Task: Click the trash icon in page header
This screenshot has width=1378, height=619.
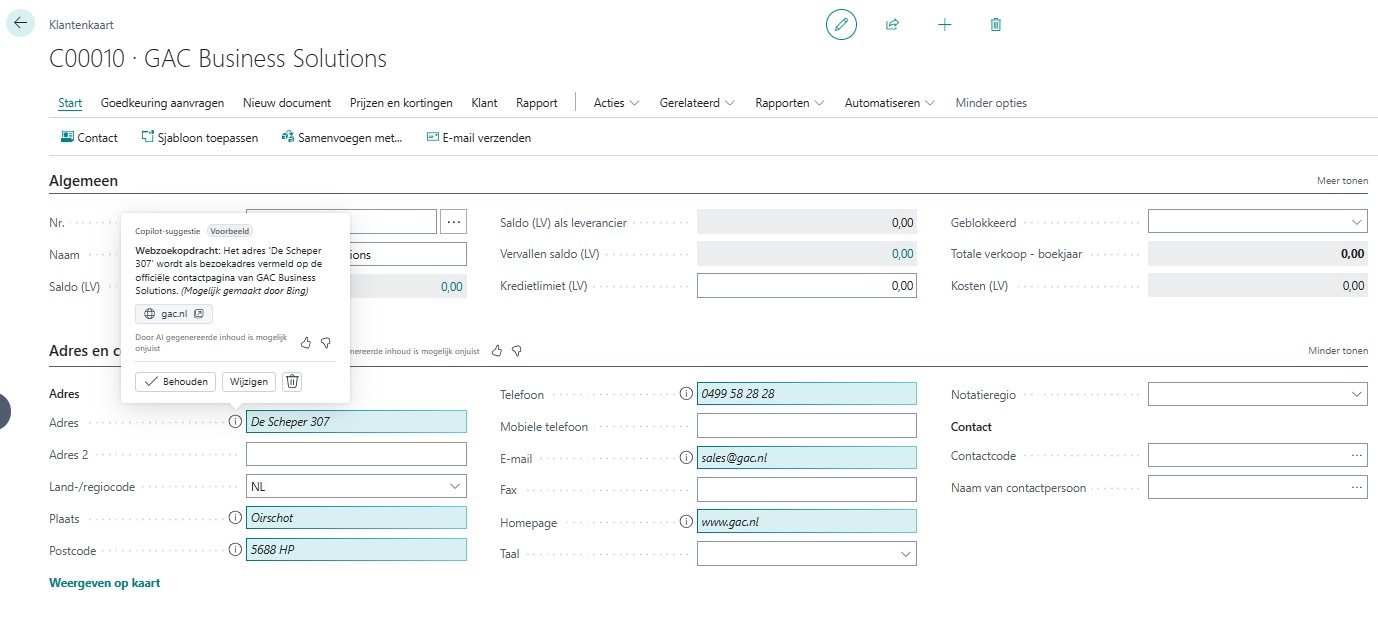Action: (995, 24)
